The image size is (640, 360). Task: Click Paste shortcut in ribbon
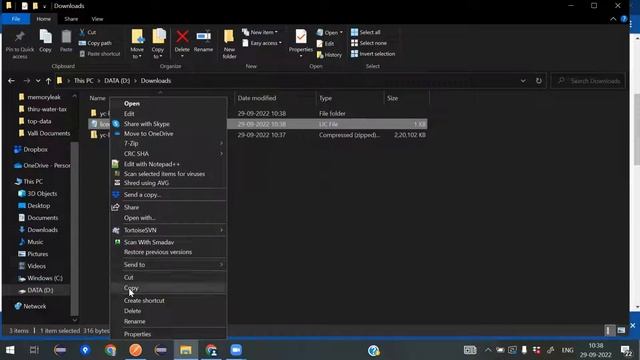[x=100, y=53]
